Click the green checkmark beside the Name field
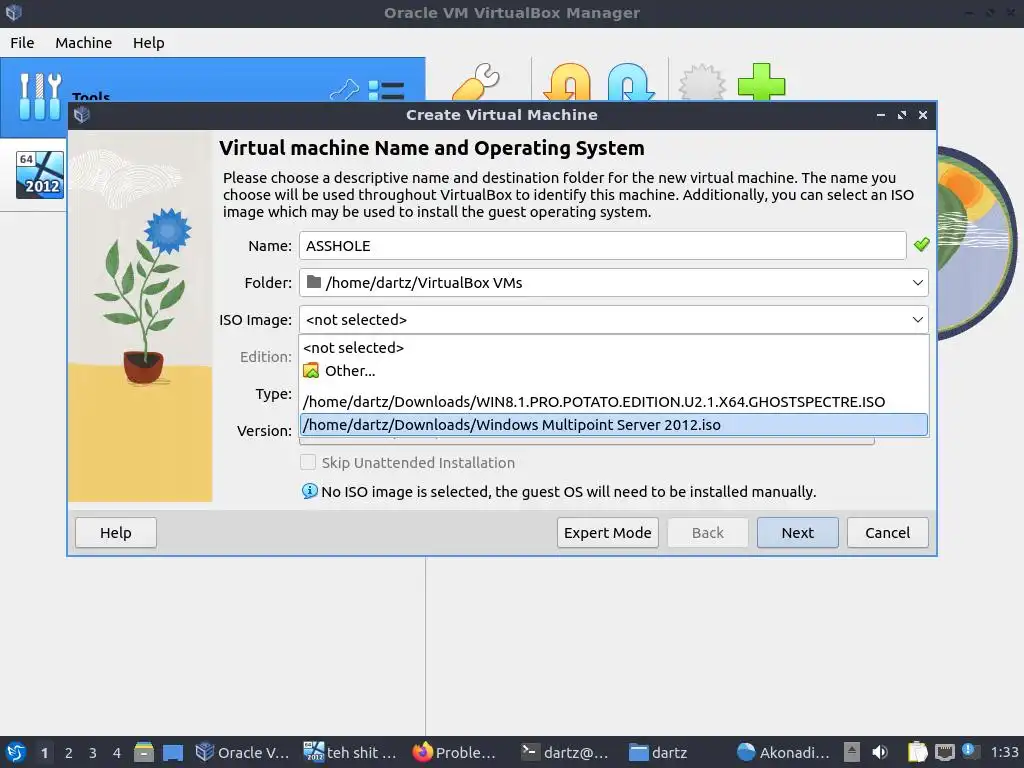The width and height of the screenshot is (1024, 768). click(x=921, y=245)
